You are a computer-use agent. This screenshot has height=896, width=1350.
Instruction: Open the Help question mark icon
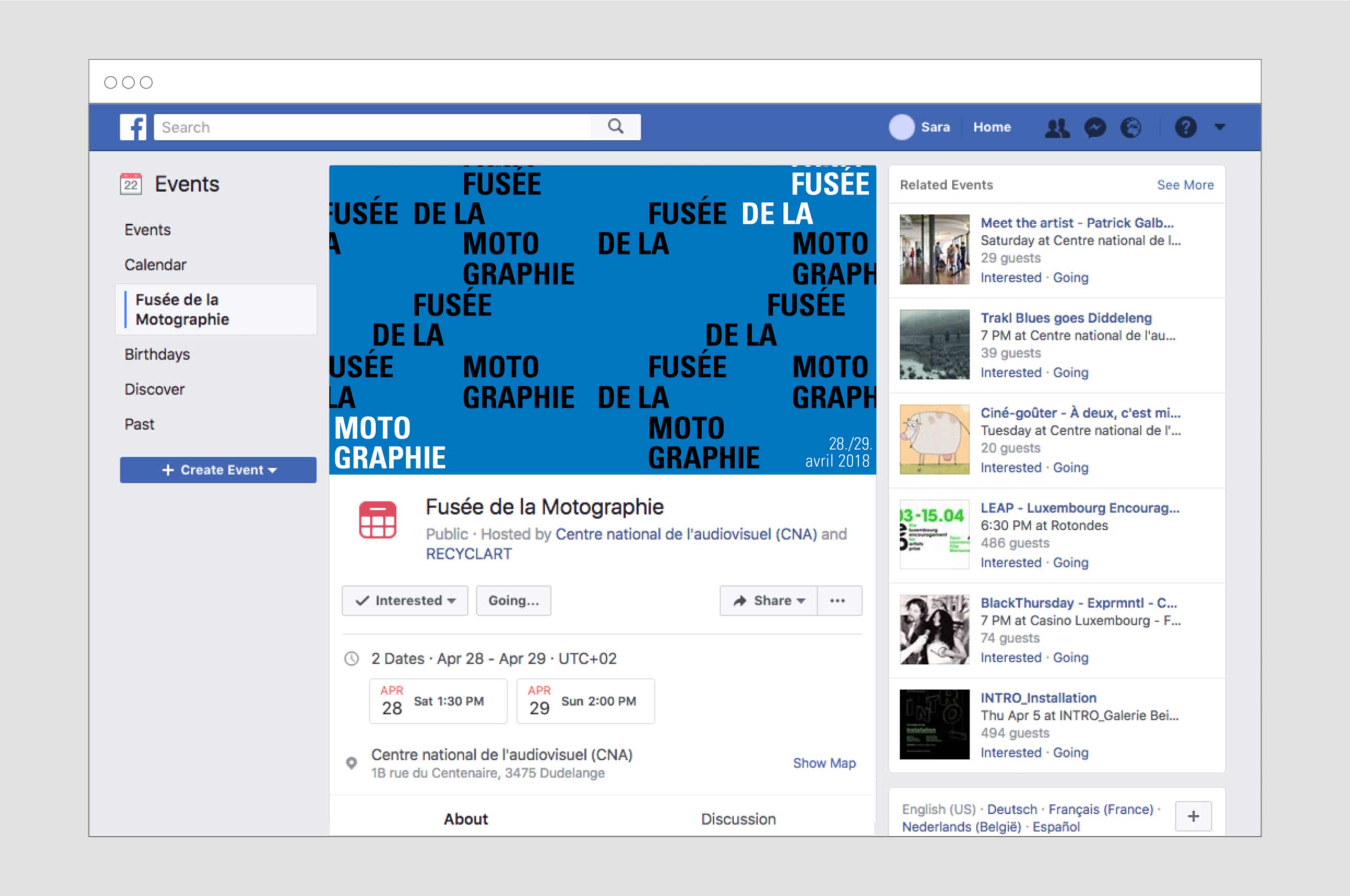(x=1185, y=127)
